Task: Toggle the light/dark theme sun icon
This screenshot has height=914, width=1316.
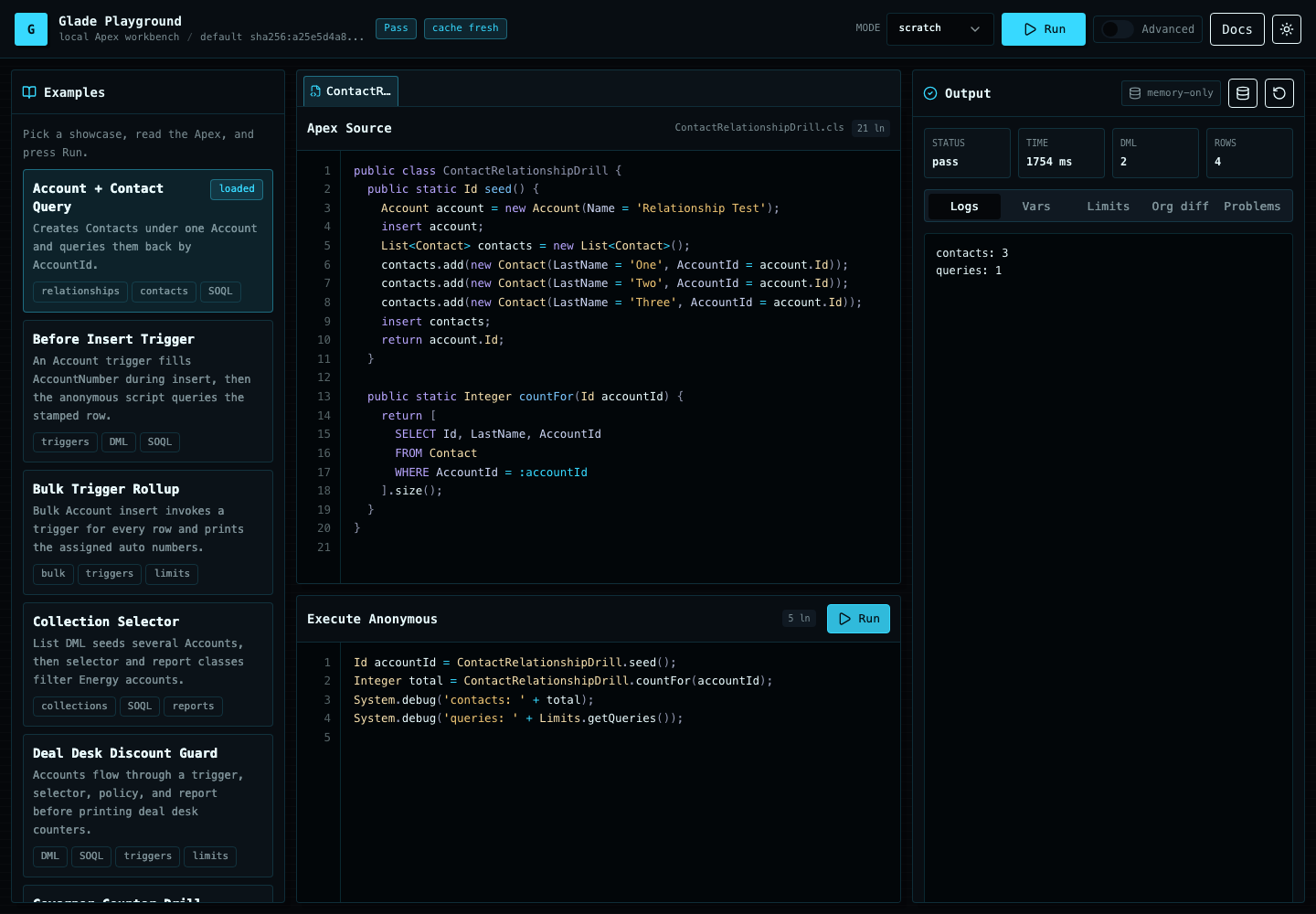Action: 1287,29
